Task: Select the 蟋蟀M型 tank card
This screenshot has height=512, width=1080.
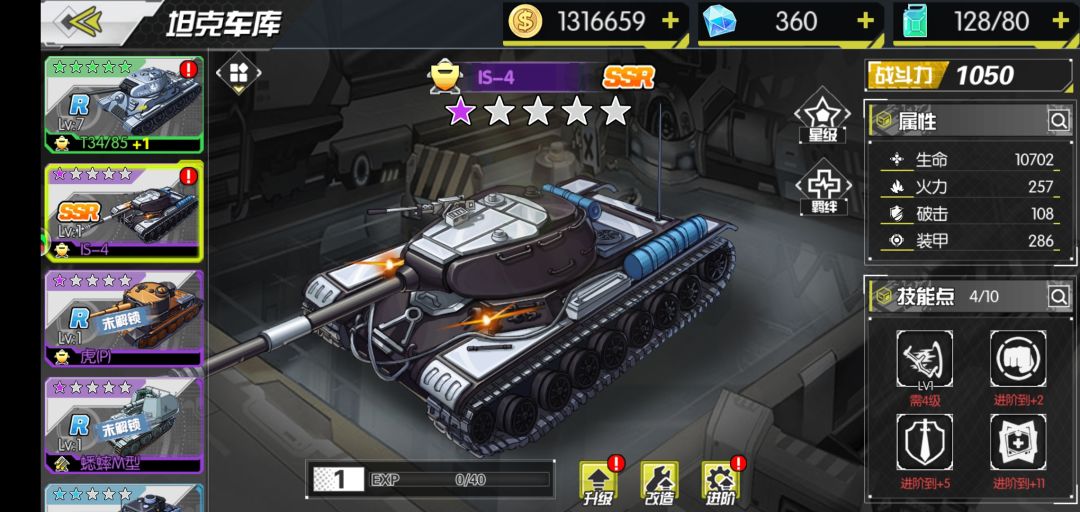Action: tap(124, 425)
